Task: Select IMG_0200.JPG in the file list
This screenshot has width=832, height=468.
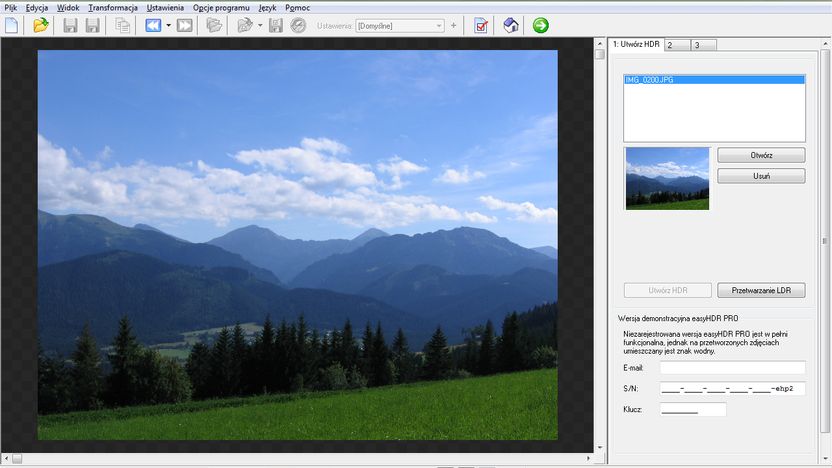Action: pyautogui.click(x=714, y=80)
